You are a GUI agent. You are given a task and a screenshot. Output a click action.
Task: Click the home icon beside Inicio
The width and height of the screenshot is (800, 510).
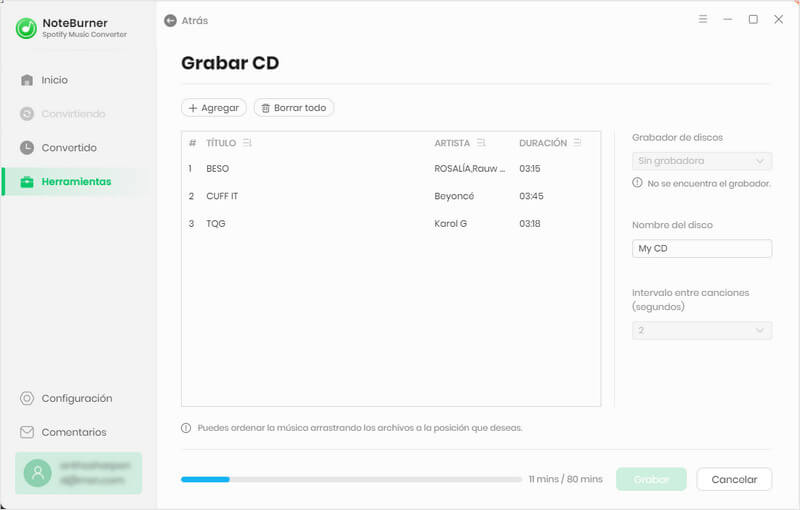(27, 80)
